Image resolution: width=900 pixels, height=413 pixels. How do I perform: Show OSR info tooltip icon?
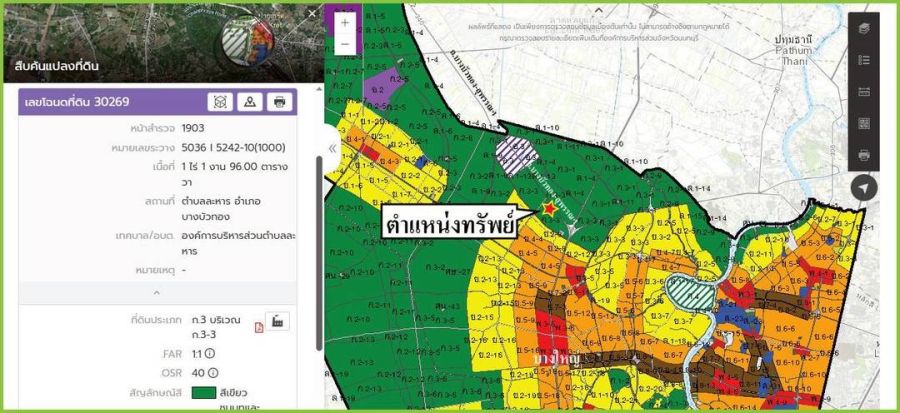coord(213,373)
